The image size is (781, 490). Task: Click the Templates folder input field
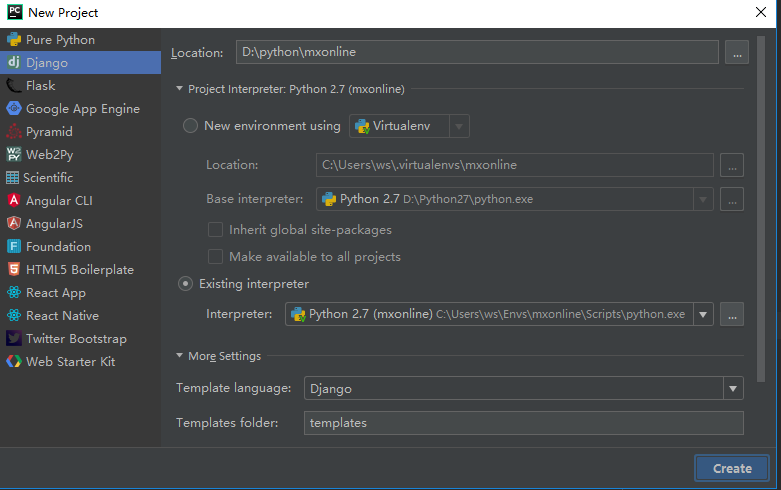point(523,423)
